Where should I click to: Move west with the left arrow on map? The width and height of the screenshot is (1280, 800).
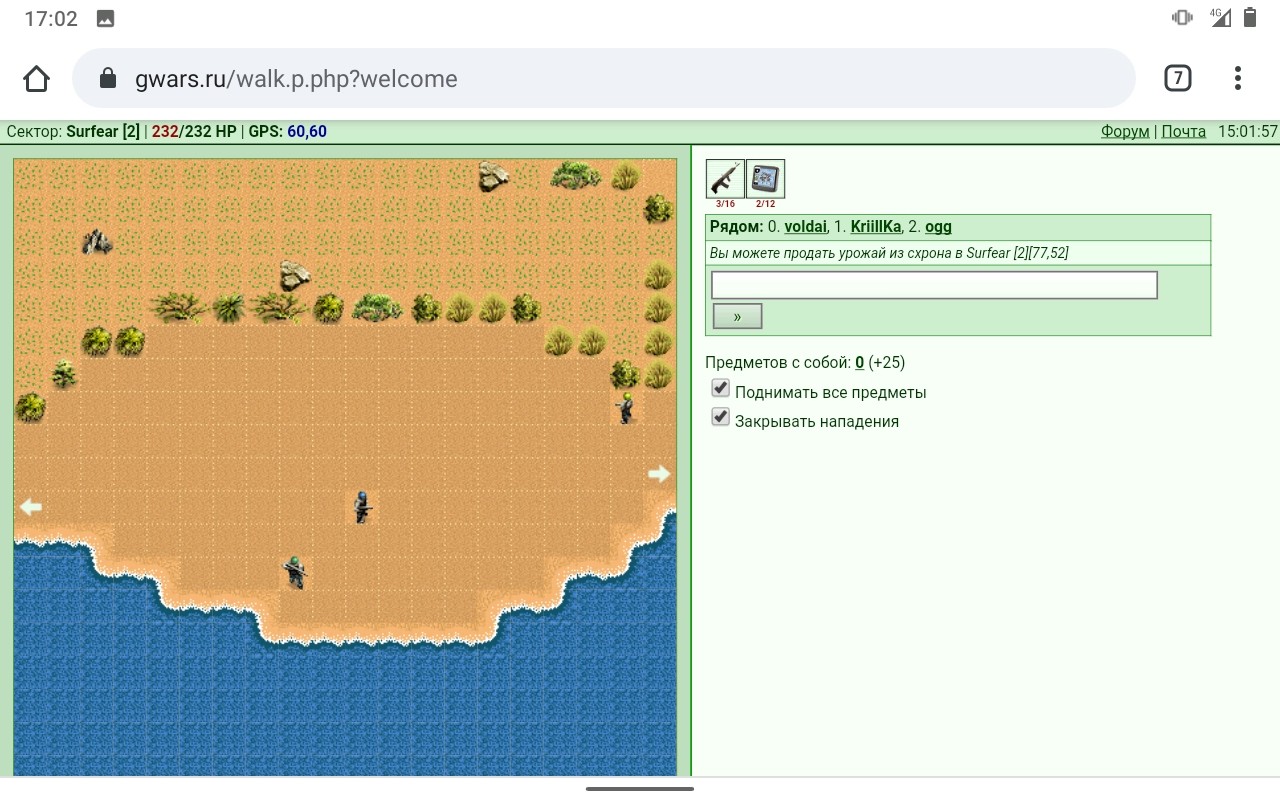point(31,507)
